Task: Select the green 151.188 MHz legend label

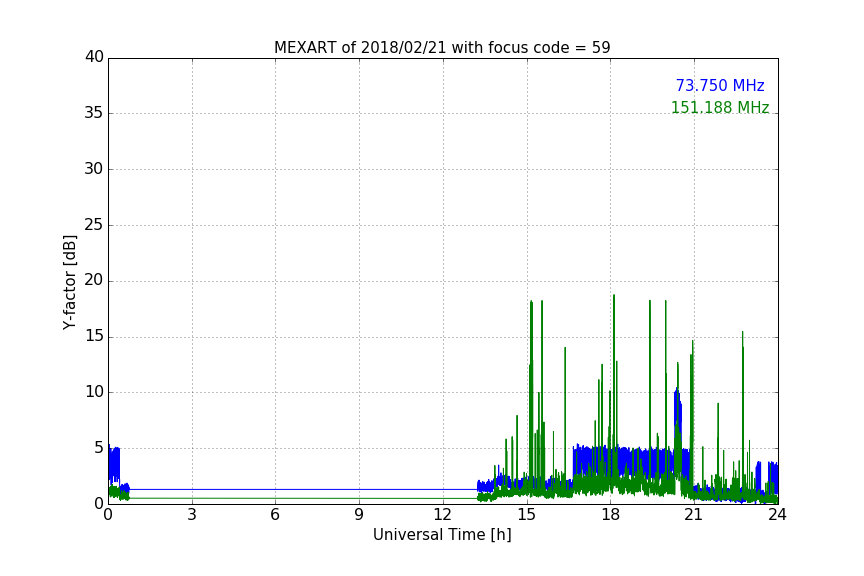Action: click(720, 107)
